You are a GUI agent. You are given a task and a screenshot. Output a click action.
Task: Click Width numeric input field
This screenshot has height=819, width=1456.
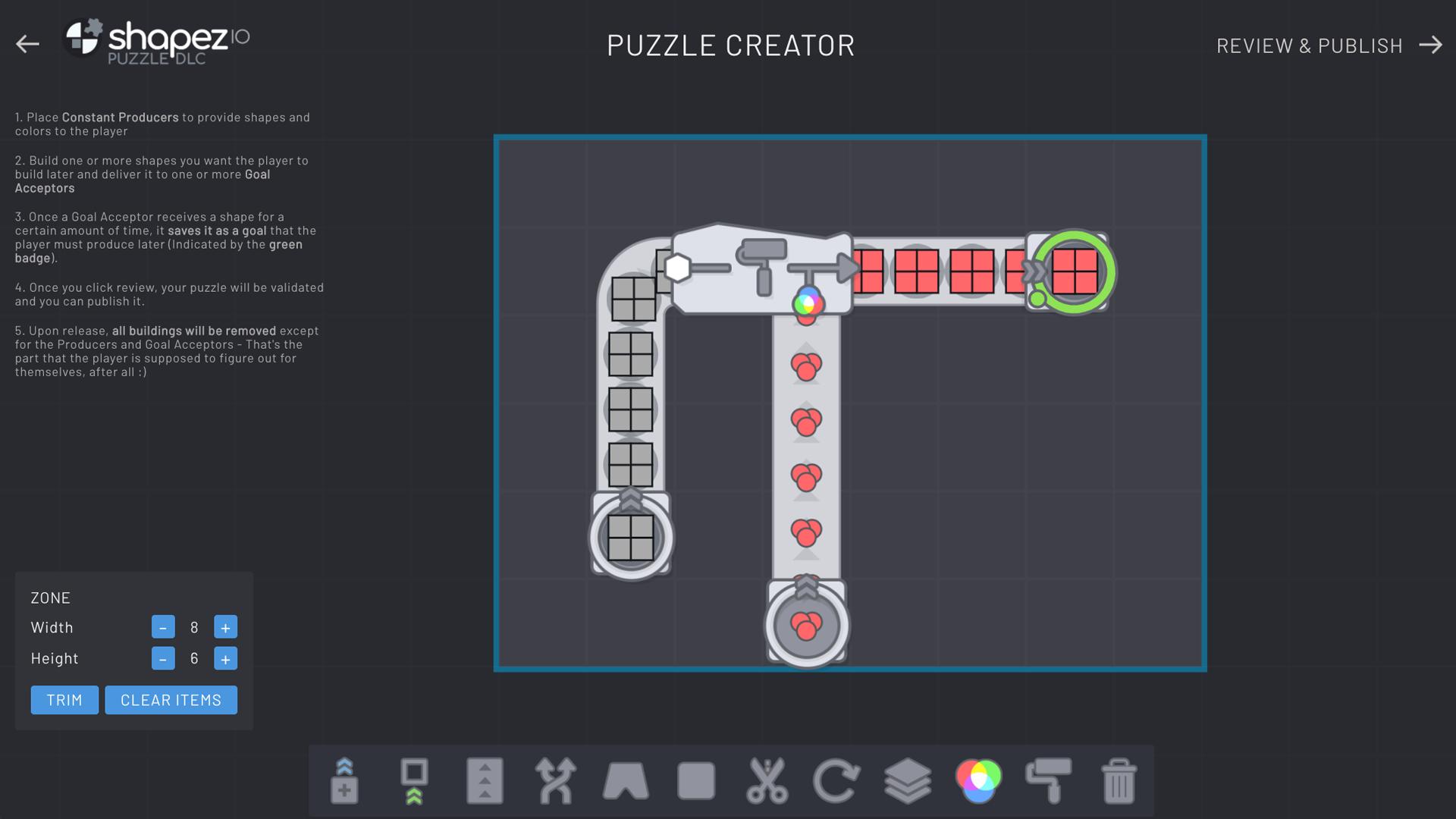193,627
